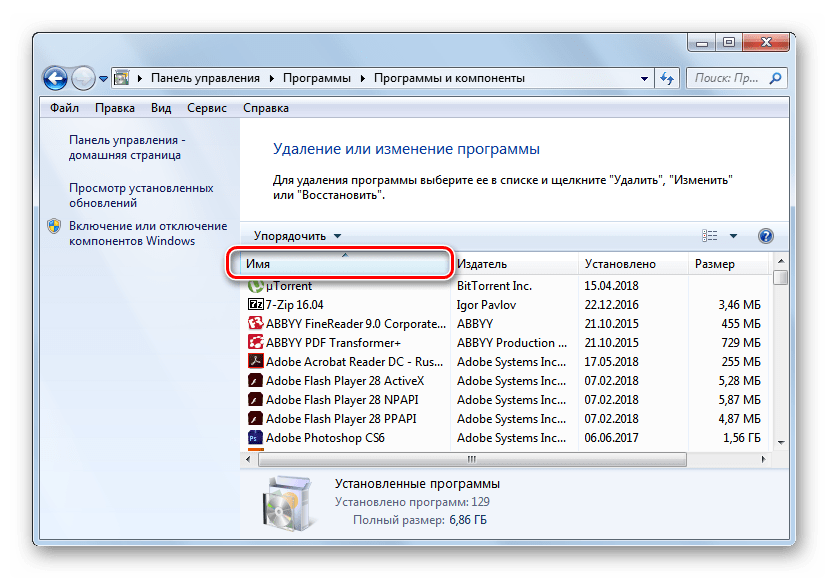829x579 pixels.
Task: Click installed programs disc box icon
Action: (288, 502)
